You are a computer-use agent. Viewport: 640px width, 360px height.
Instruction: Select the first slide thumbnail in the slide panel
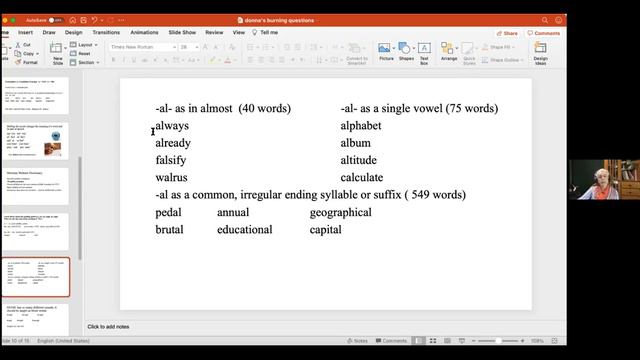36,96
